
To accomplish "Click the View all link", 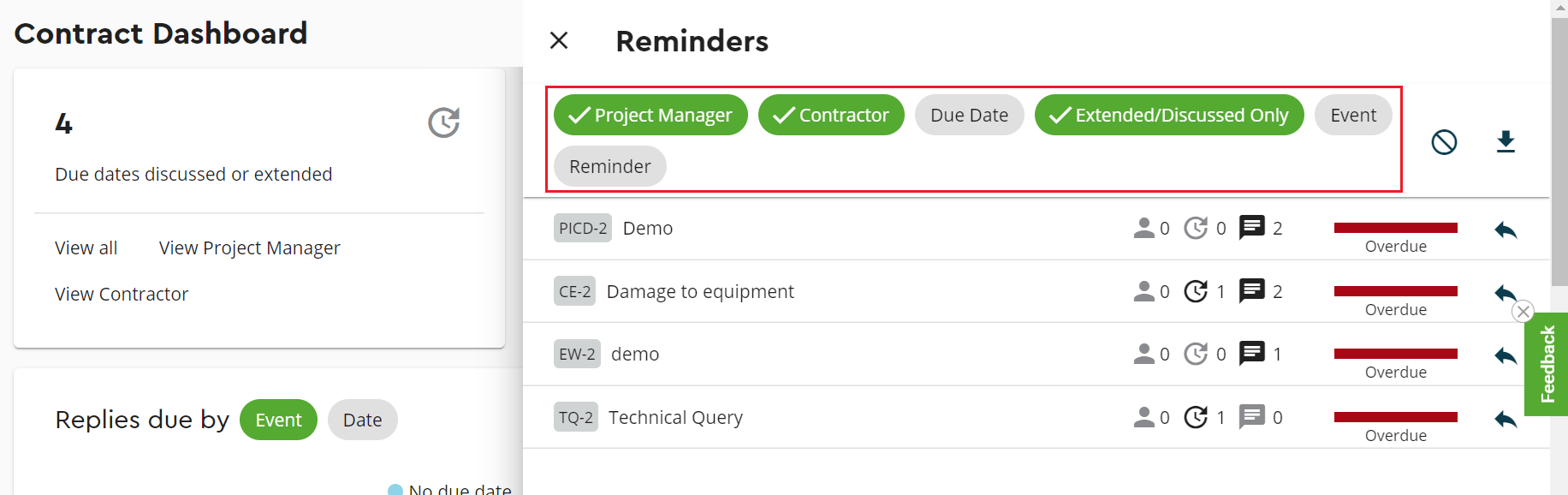I will pos(86,247).
